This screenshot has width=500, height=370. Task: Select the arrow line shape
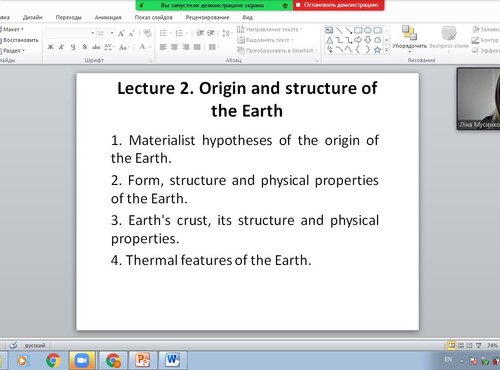(x=349, y=30)
